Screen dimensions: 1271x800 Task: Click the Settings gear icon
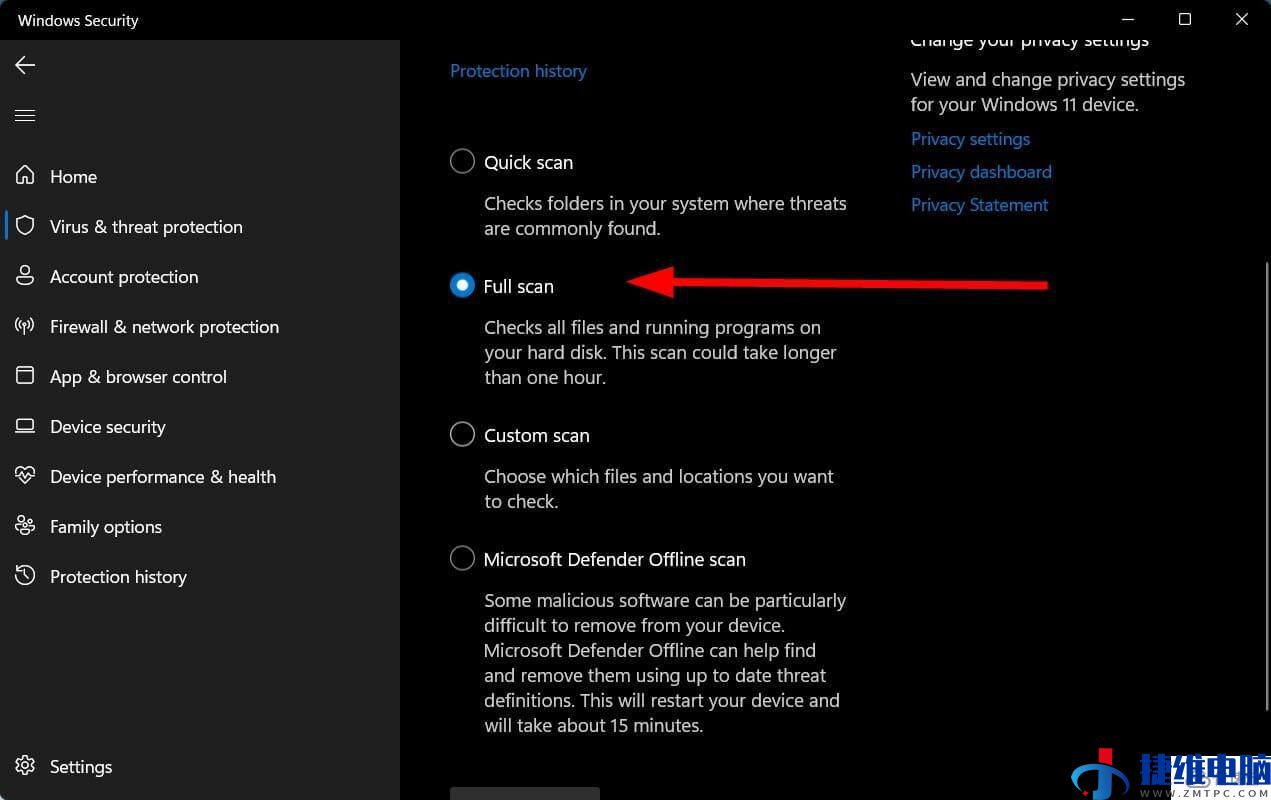[x=25, y=766]
